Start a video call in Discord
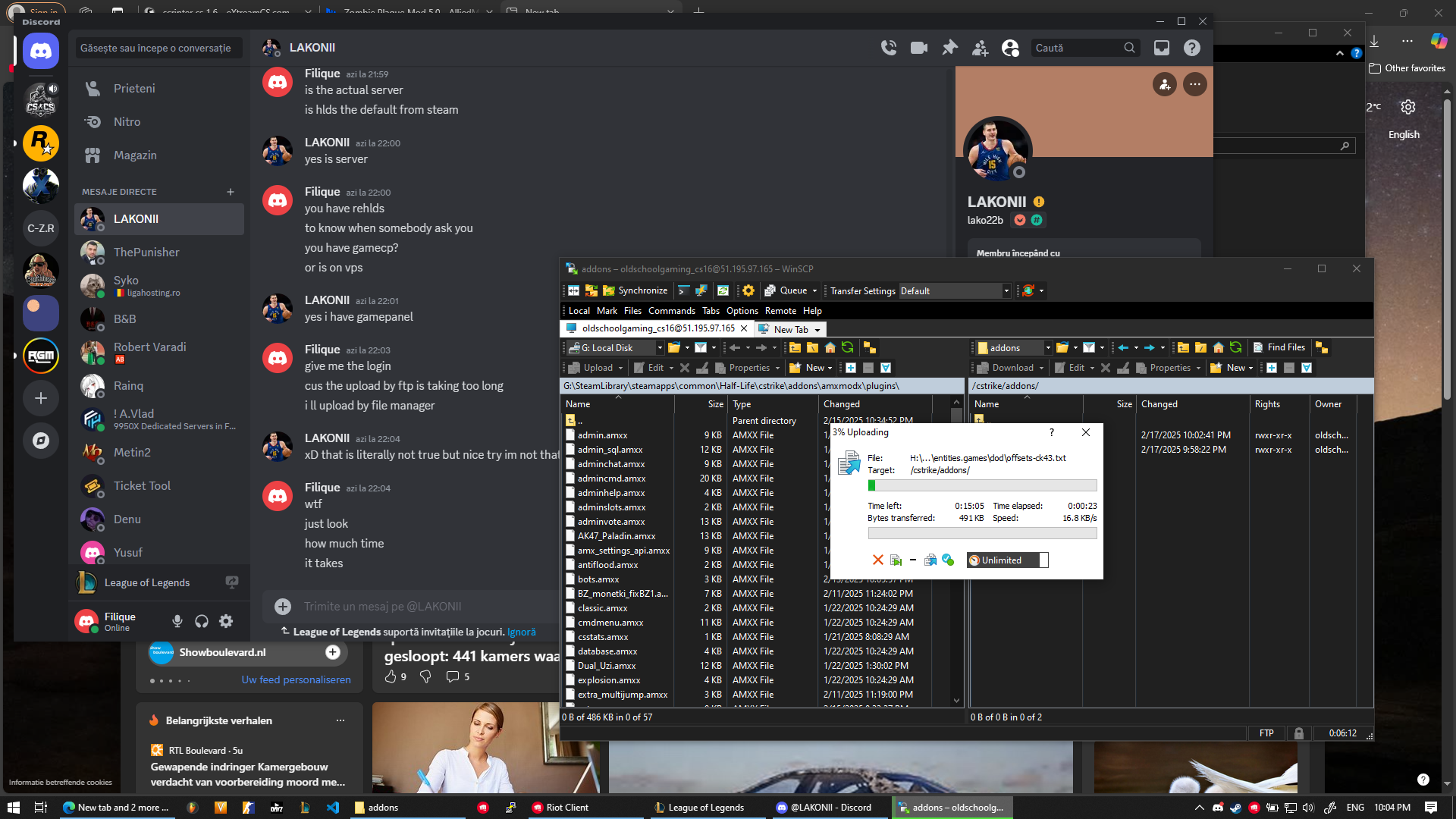The height and width of the screenshot is (819, 1456). coord(919,48)
